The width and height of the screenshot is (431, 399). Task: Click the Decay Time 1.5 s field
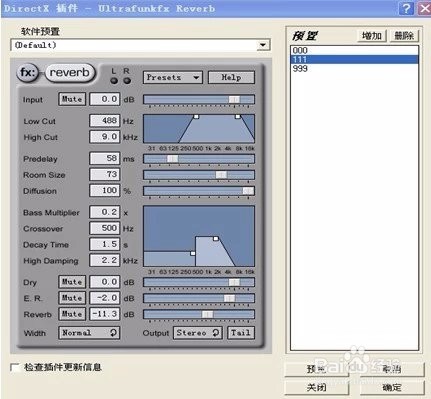(105, 244)
